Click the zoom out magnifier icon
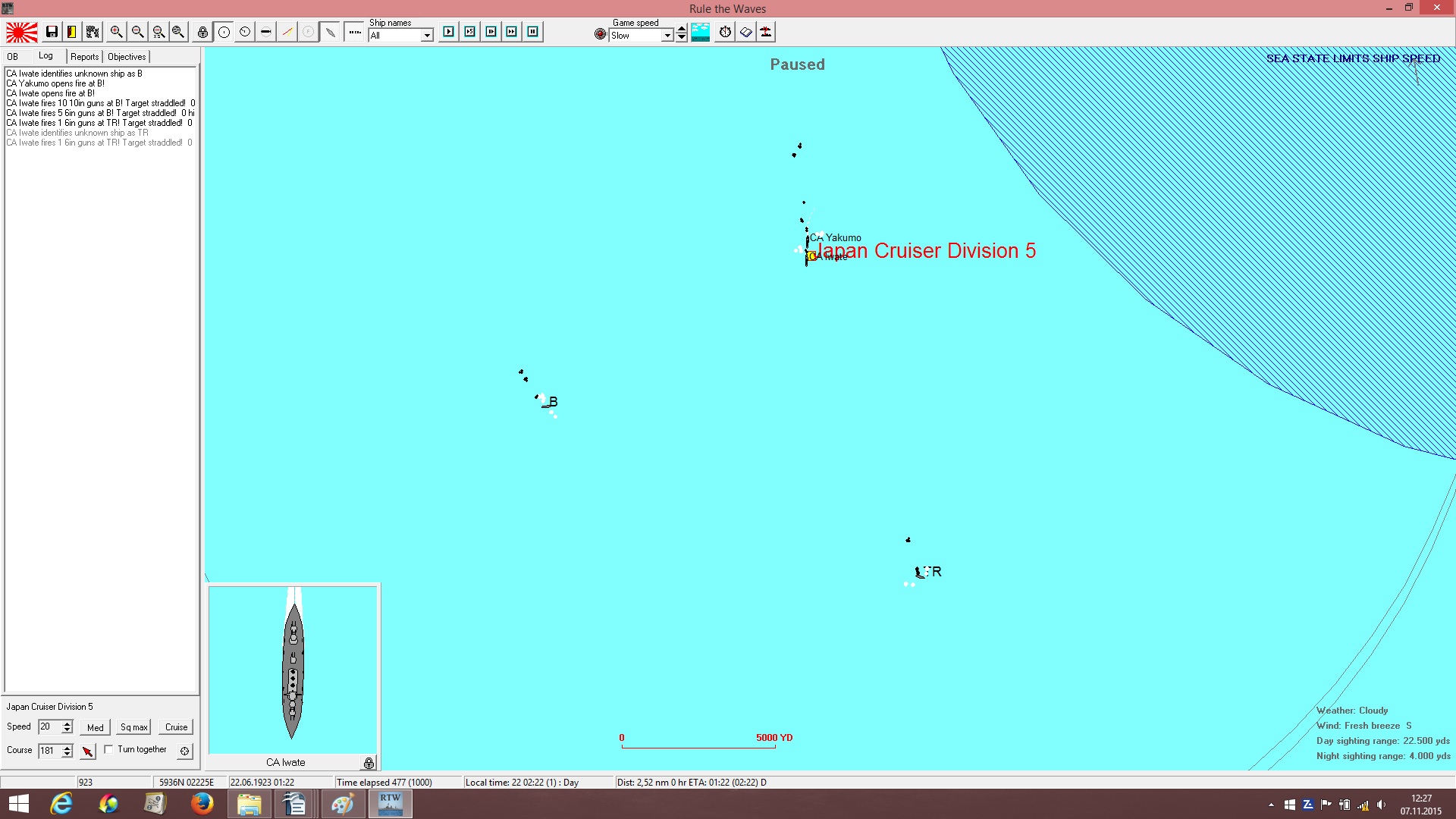 pyautogui.click(x=137, y=32)
